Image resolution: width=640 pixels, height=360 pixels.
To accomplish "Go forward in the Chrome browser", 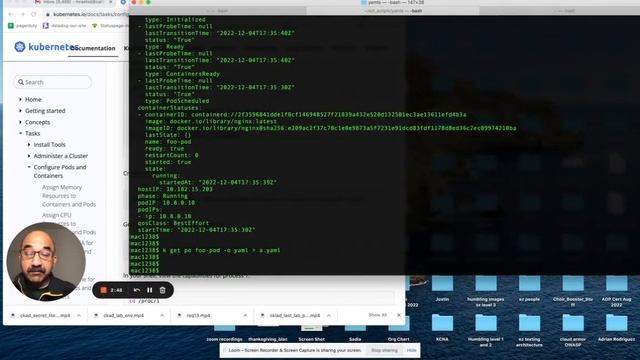I will coord(22,14).
